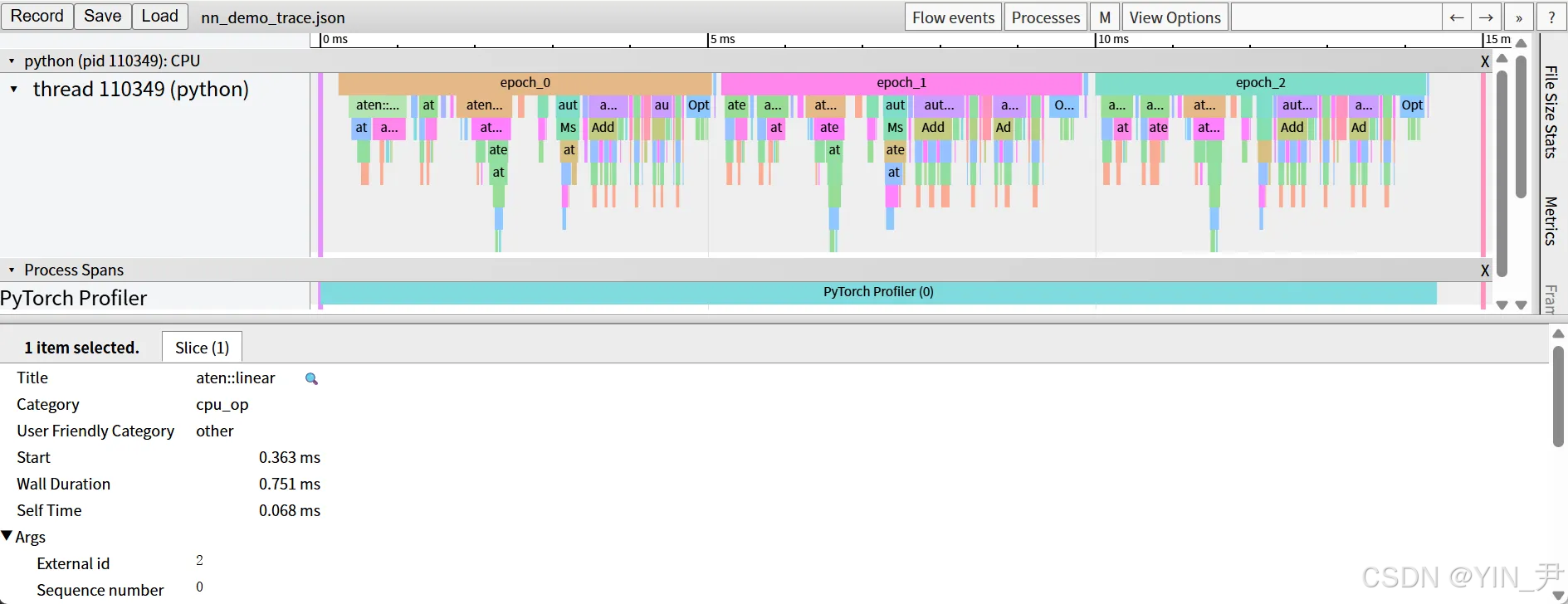
Task: Collapse the python pid 110349 process
Action: pyautogui.click(x=12, y=61)
